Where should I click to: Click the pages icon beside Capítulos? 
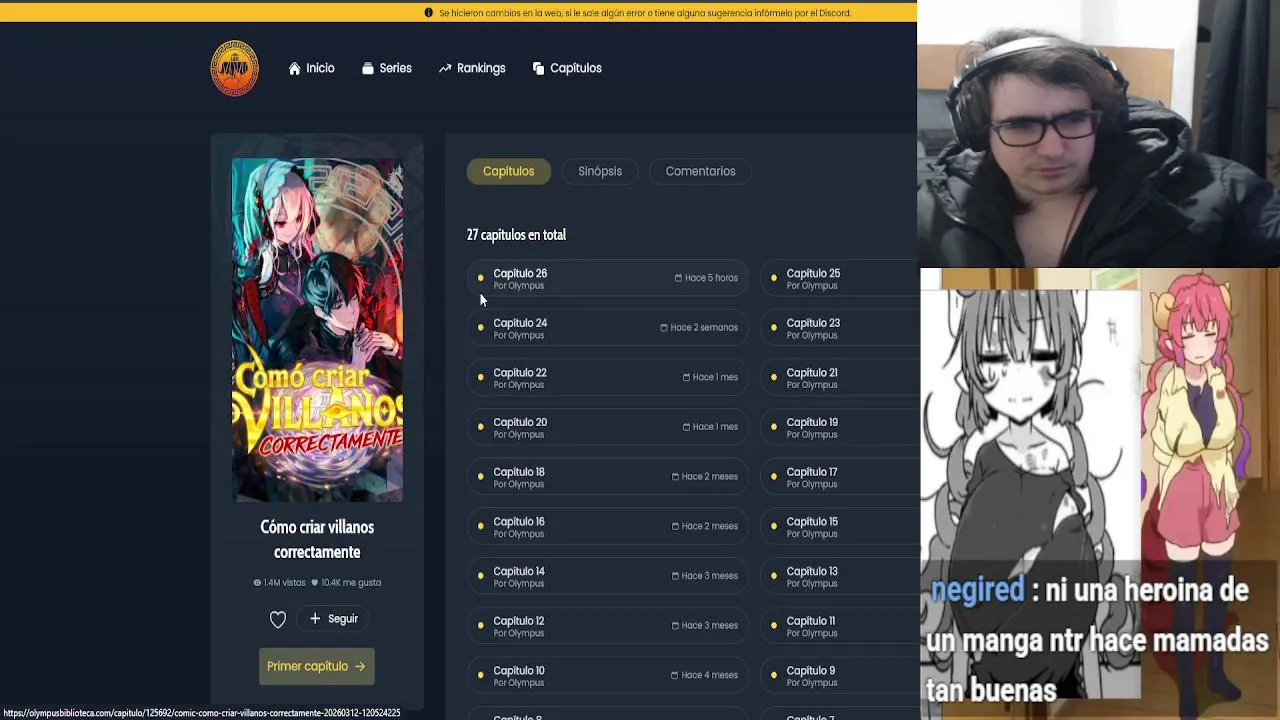(538, 68)
